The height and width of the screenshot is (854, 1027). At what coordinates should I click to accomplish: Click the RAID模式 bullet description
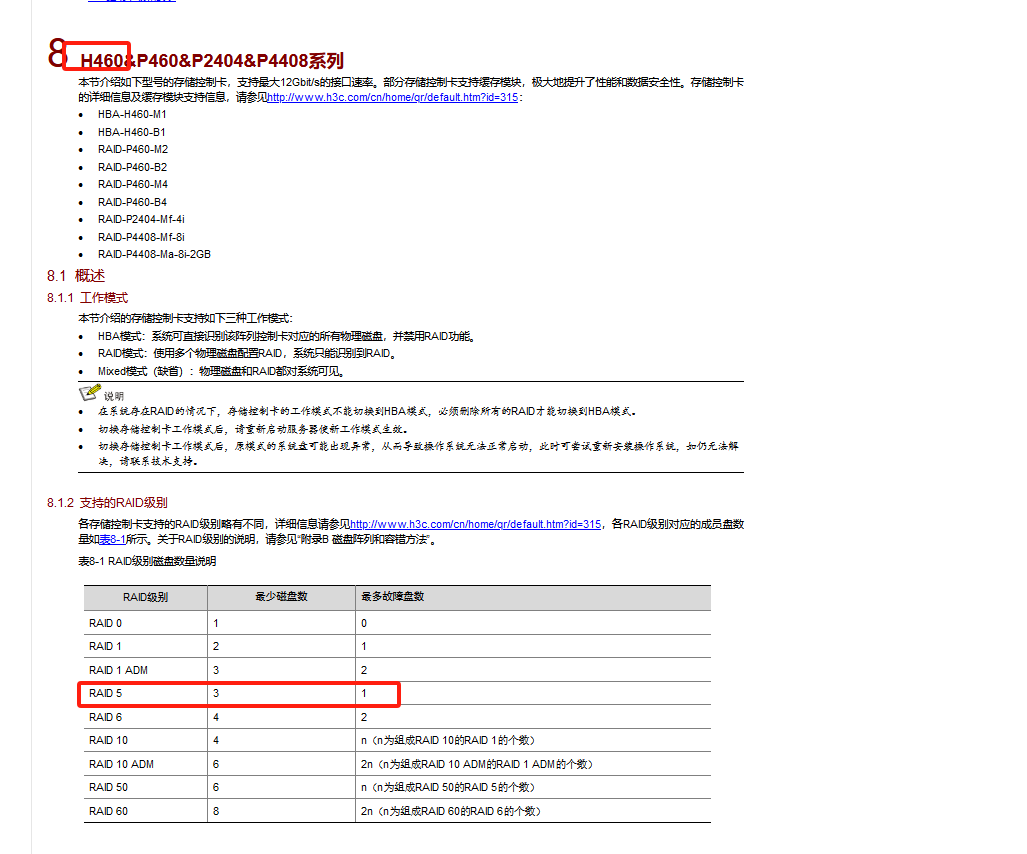[x=248, y=354]
